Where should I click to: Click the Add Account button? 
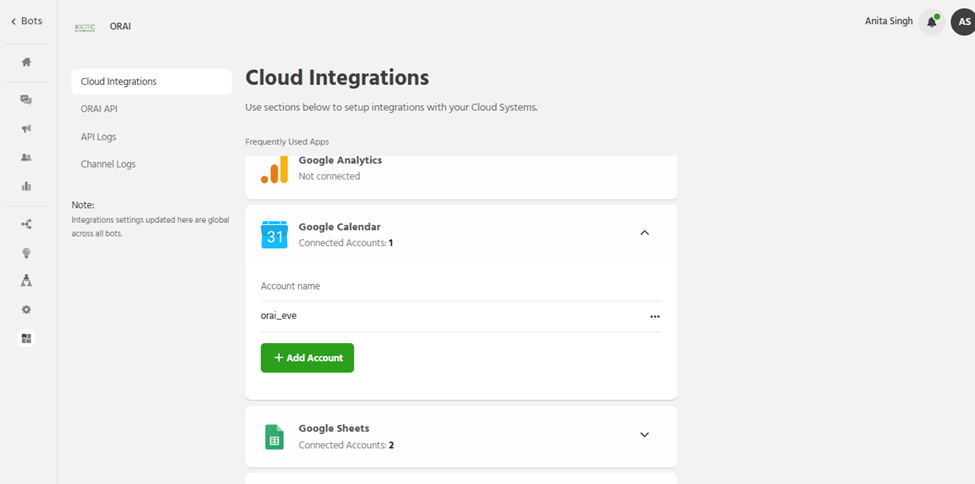[x=307, y=358]
